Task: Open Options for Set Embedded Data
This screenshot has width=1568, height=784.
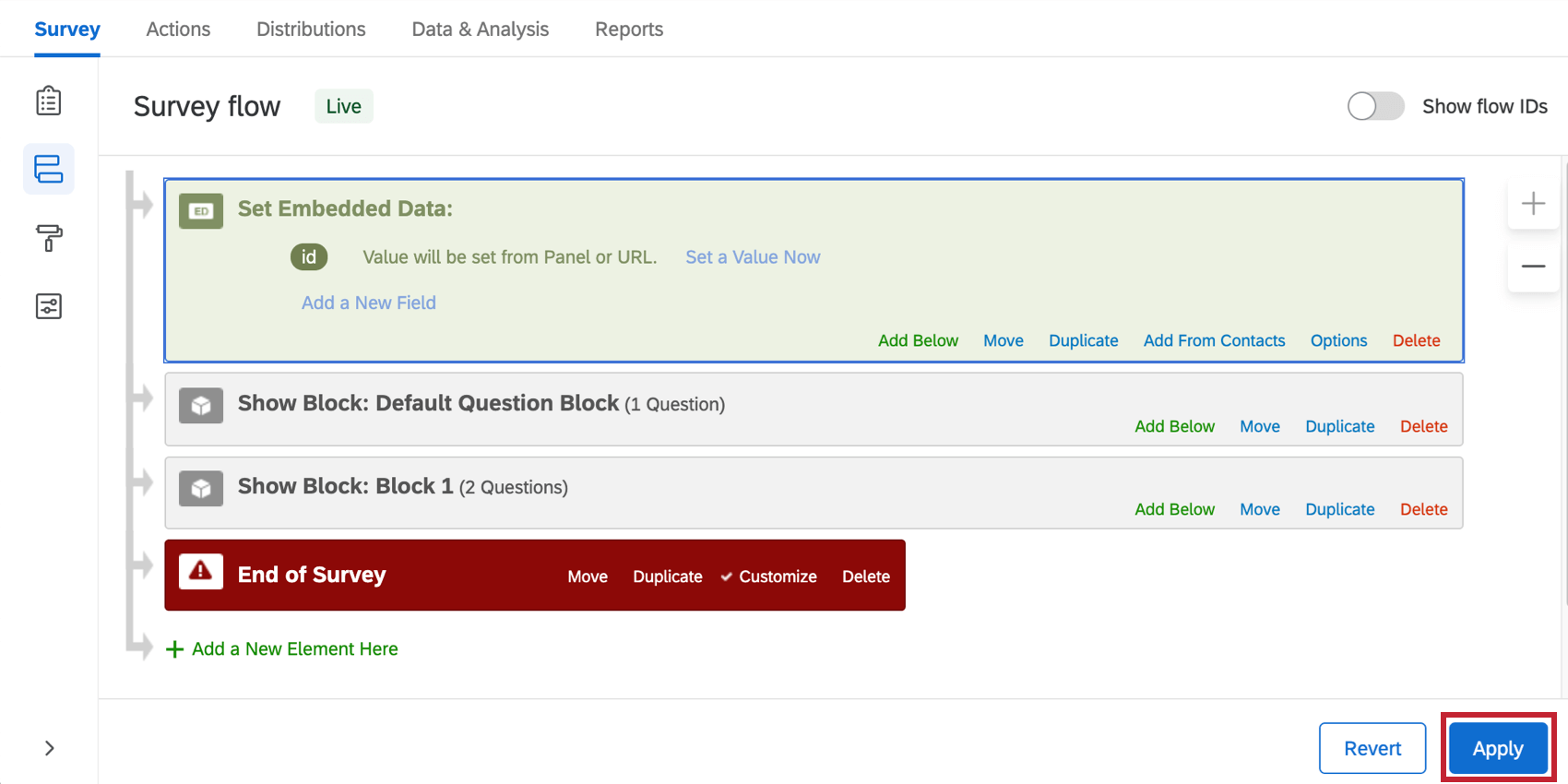Action: pyautogui.click(x=1338, y=340)
